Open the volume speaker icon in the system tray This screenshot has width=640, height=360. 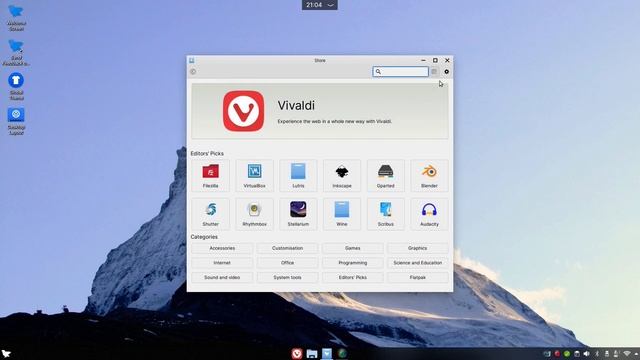click(x=587, y=353)
